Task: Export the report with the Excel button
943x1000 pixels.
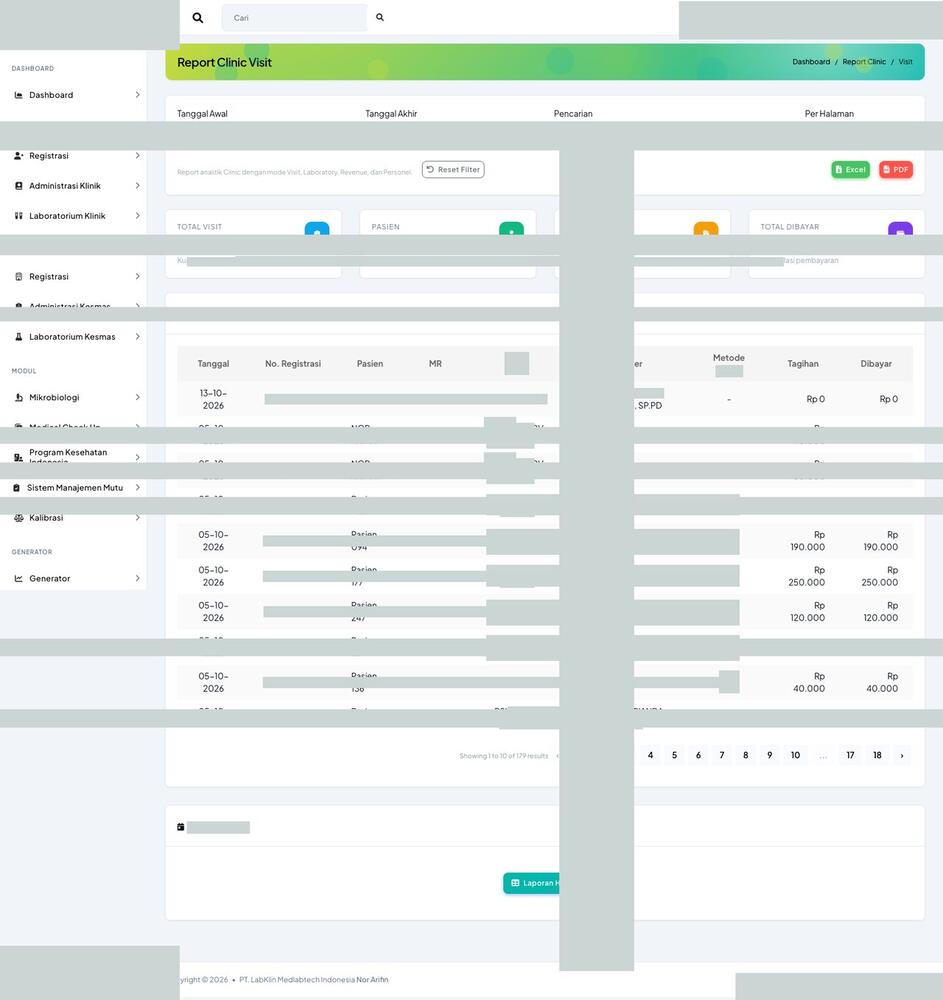Action: click(851, 170)
